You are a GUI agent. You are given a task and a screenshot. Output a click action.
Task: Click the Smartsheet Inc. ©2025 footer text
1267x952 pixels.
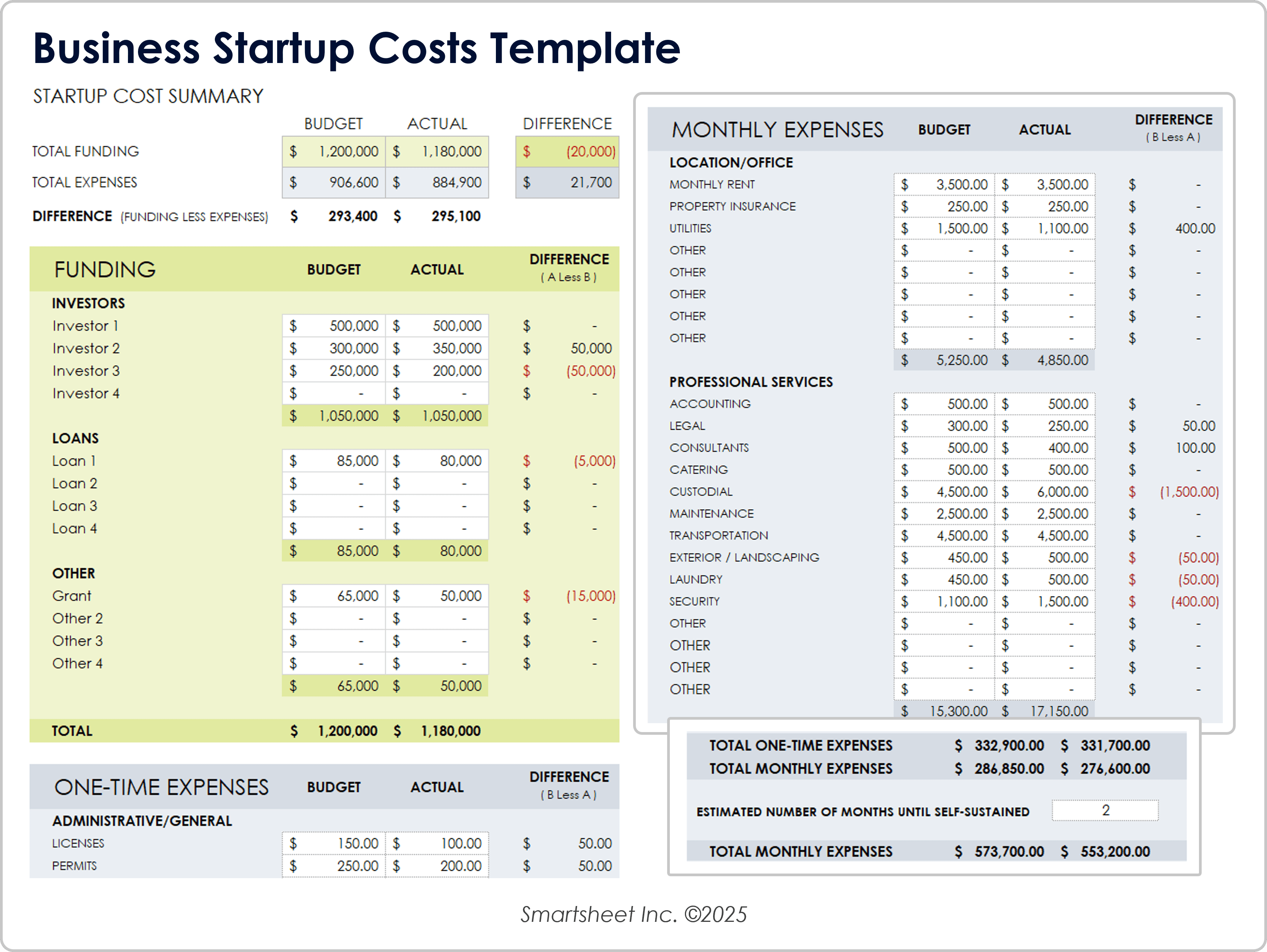(x=633, y=915)
